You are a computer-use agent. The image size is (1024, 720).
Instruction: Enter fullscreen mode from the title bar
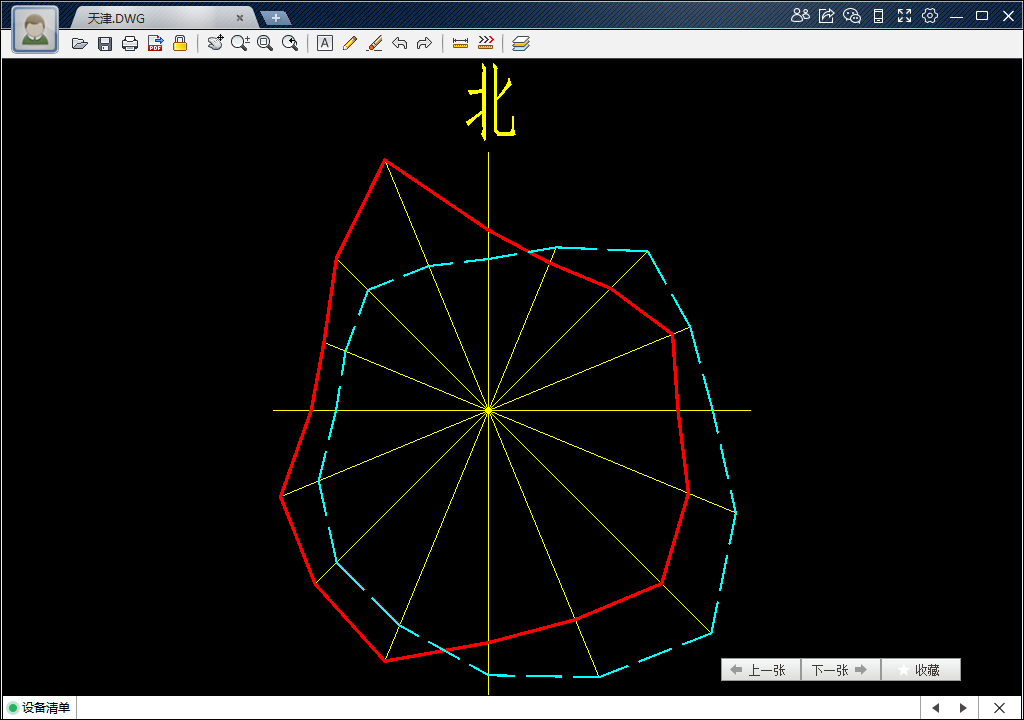904,15
